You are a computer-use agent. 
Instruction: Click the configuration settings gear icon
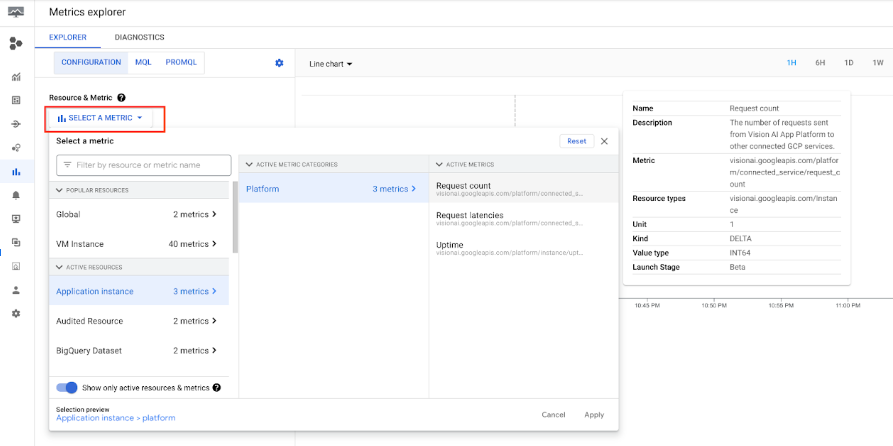pyautogui.click(x=279, y=63)
